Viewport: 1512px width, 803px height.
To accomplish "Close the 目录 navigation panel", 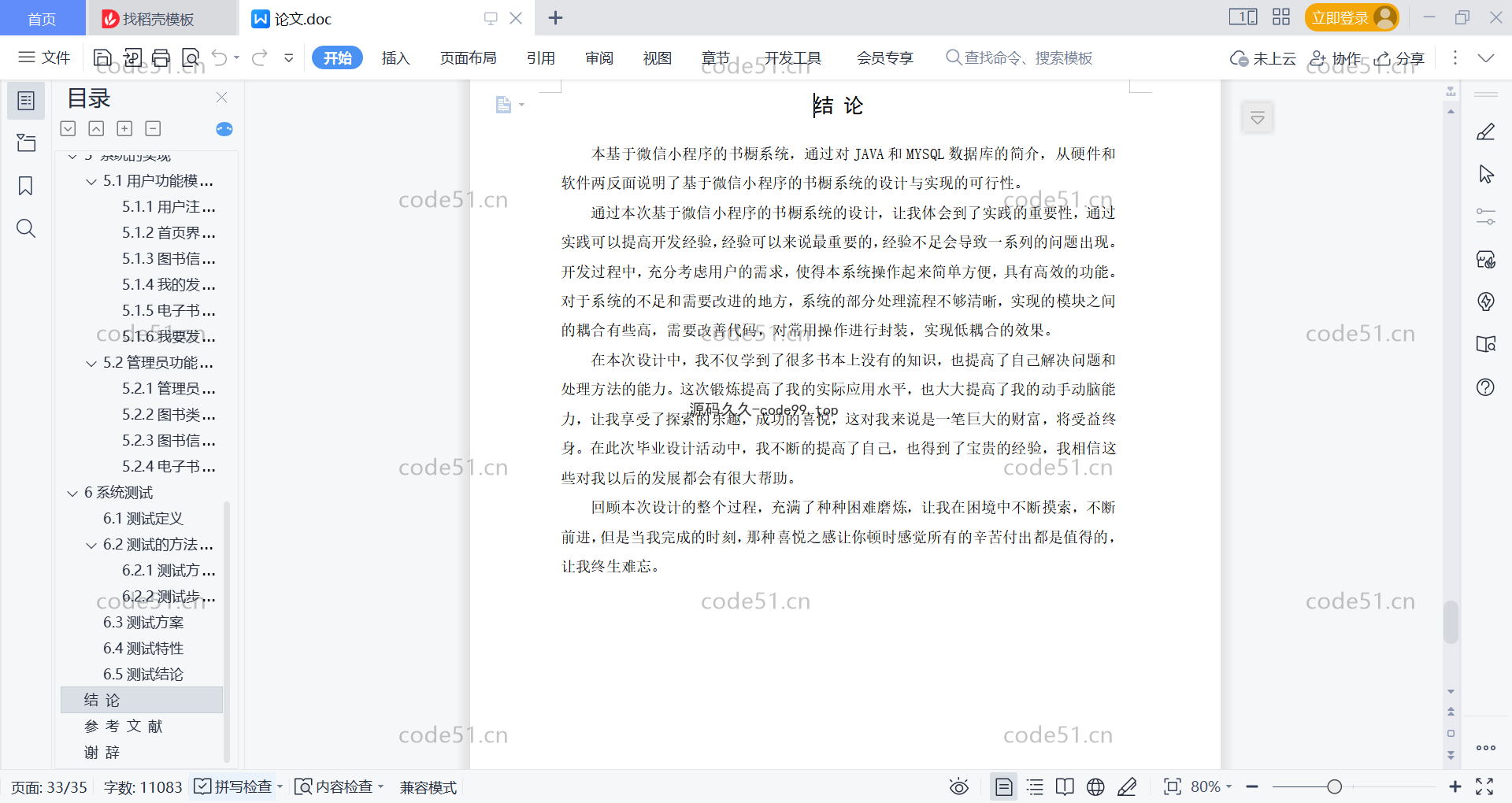I will 221,98.
